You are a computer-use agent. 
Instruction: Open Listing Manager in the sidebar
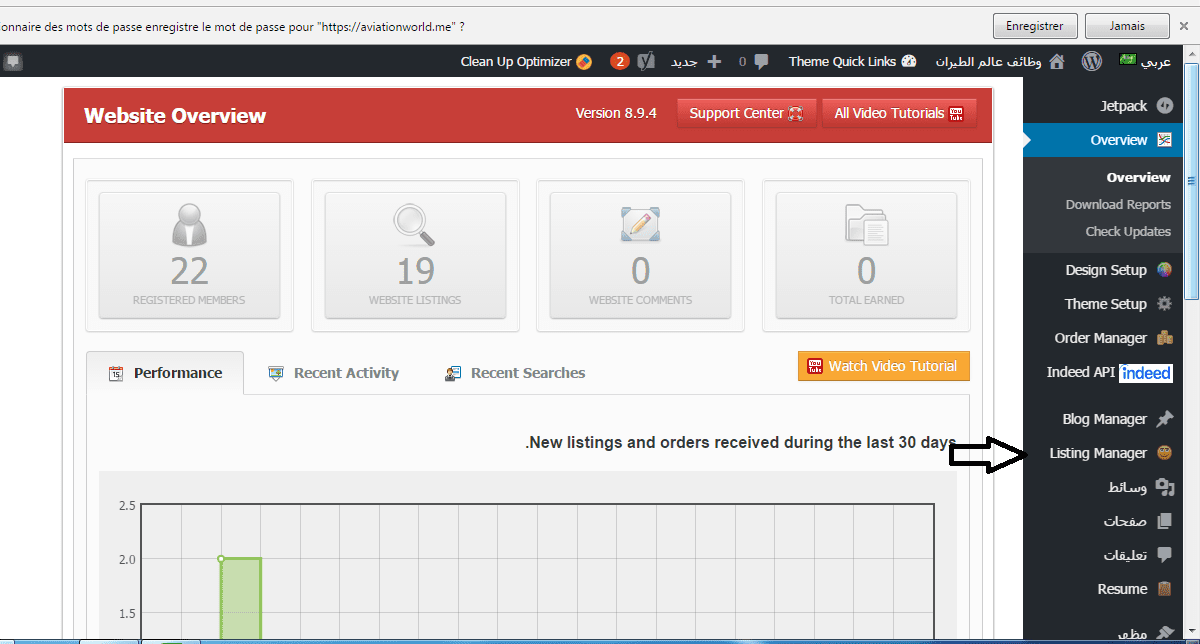(1098, 453)
